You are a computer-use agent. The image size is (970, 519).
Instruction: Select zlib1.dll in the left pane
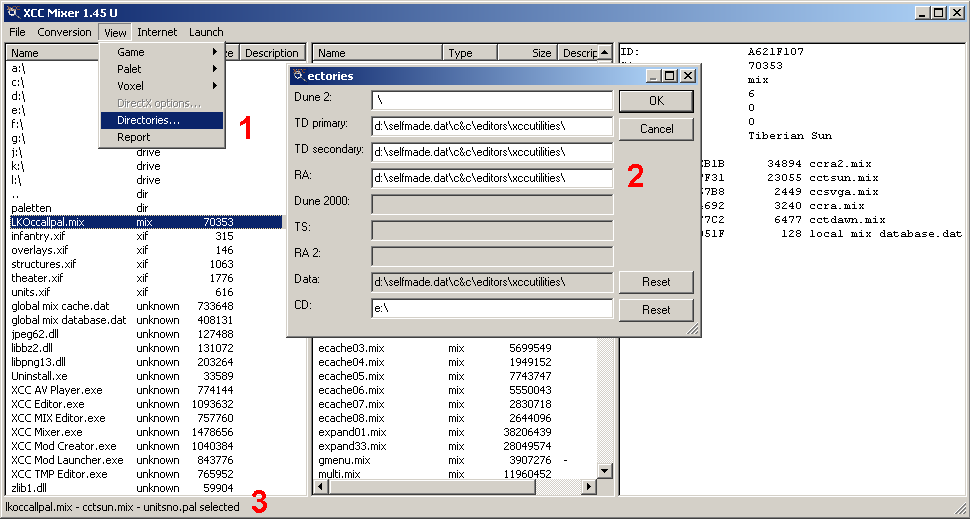click(28, 488)
